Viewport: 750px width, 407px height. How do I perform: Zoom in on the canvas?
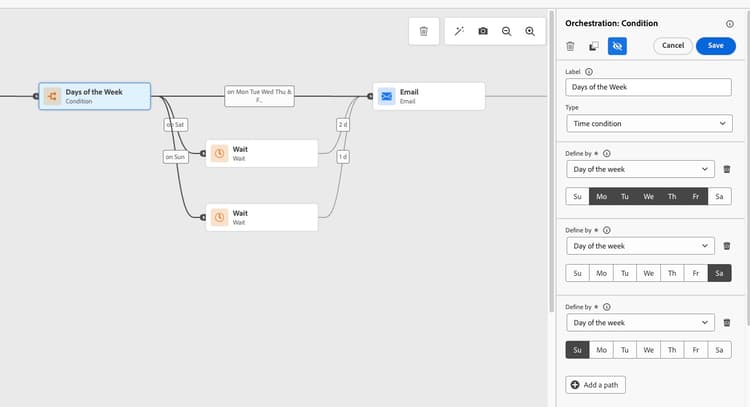(x=530, y=31)
